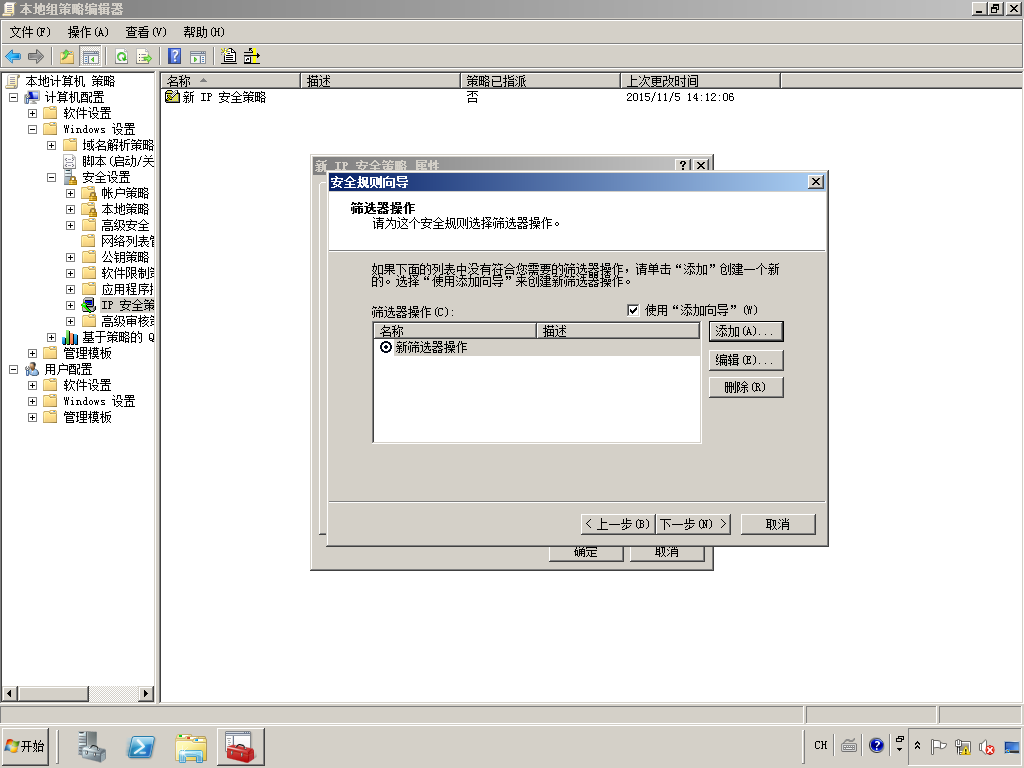
Task: Expand the 公钥策略 tree node
Action: pyautogui.click(x=71, y=257)
